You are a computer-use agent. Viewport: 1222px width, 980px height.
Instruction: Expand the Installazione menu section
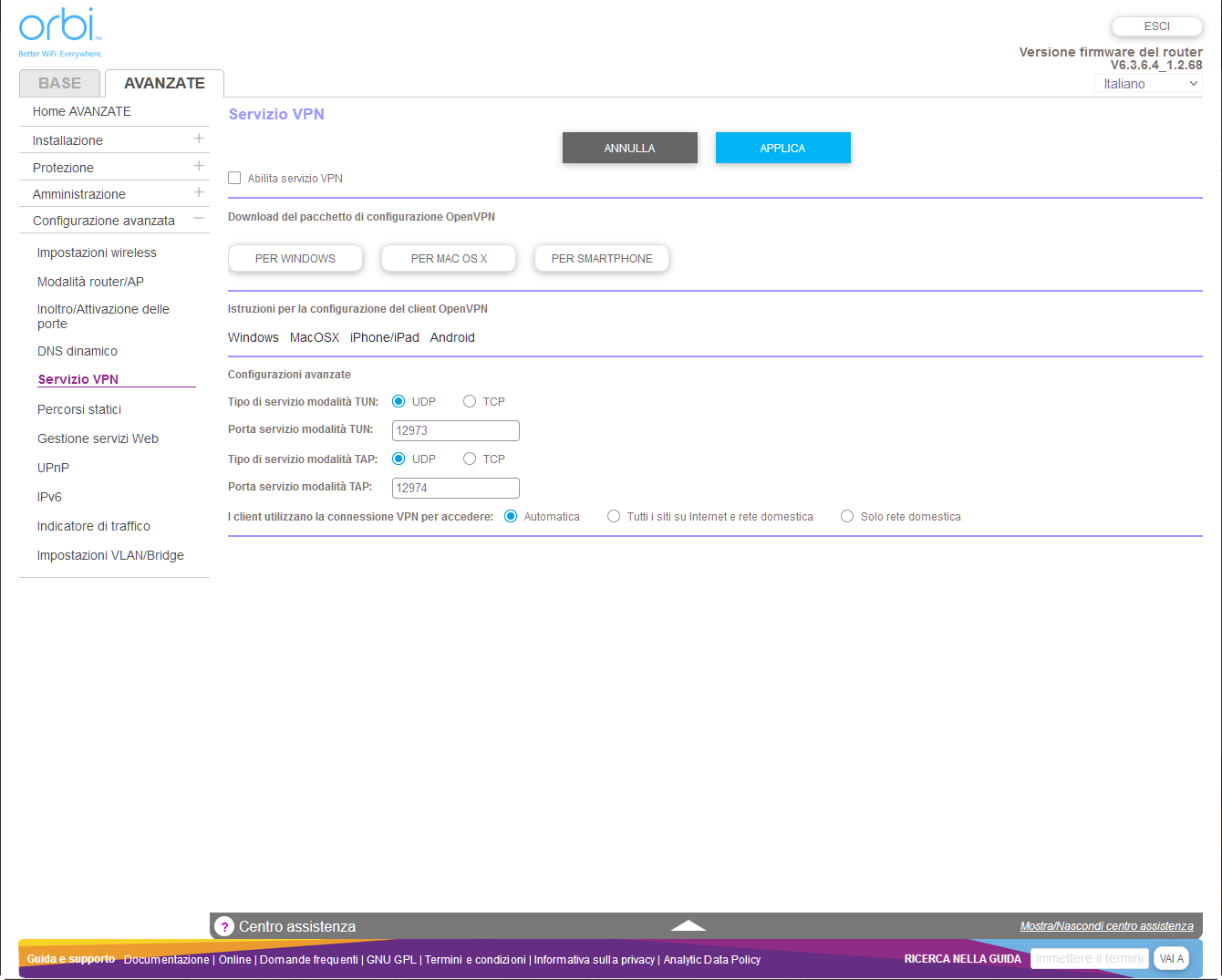pyautogui.click(x=199, y=139)
